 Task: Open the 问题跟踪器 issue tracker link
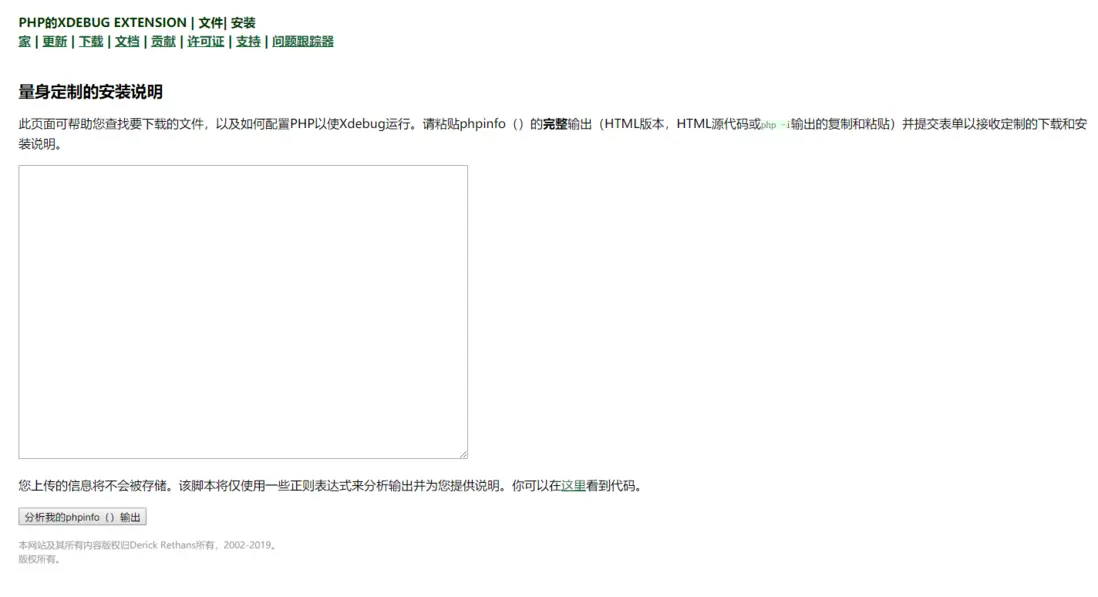[x=303, y=41]
